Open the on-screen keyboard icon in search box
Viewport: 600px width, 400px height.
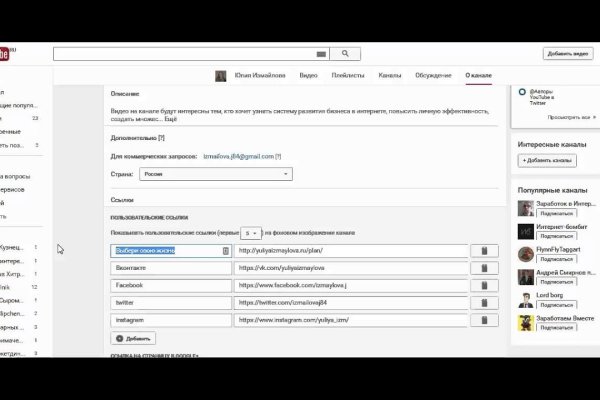pos(320,54)
